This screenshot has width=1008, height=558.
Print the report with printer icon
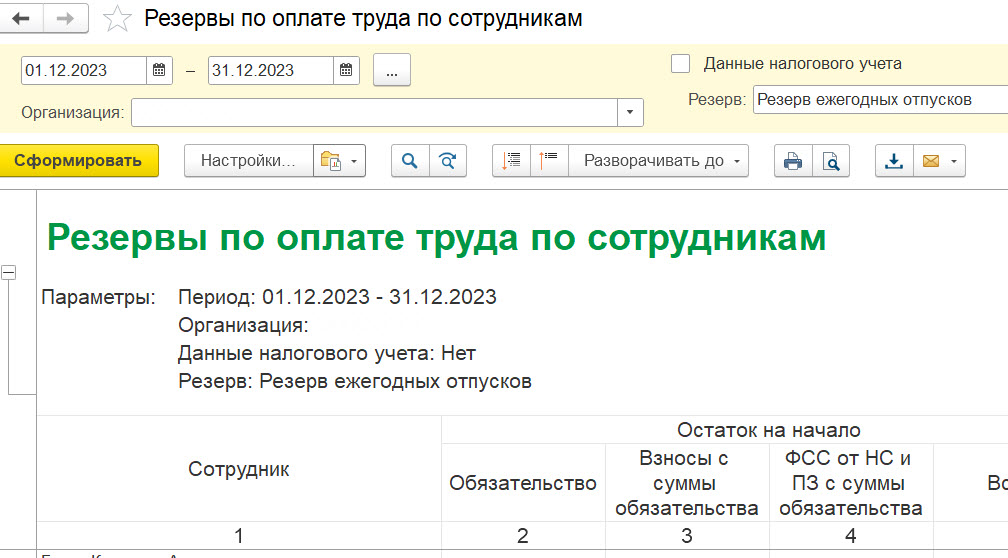793,160
